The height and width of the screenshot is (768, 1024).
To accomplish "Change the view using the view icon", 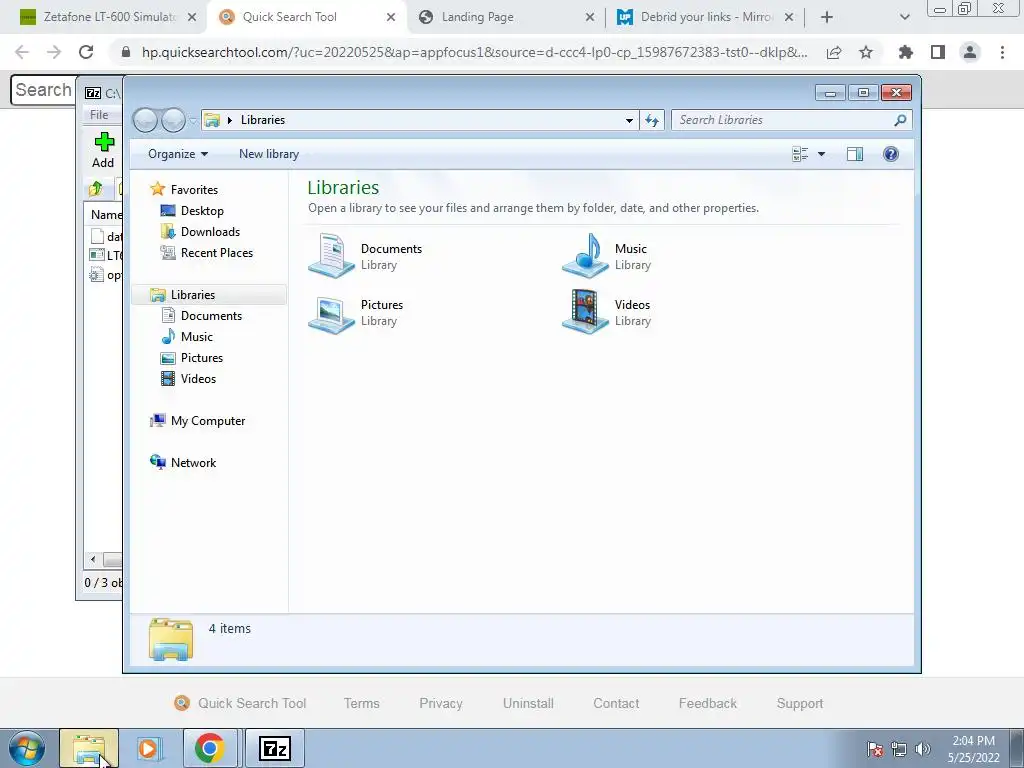I will [x=800, y=154].
